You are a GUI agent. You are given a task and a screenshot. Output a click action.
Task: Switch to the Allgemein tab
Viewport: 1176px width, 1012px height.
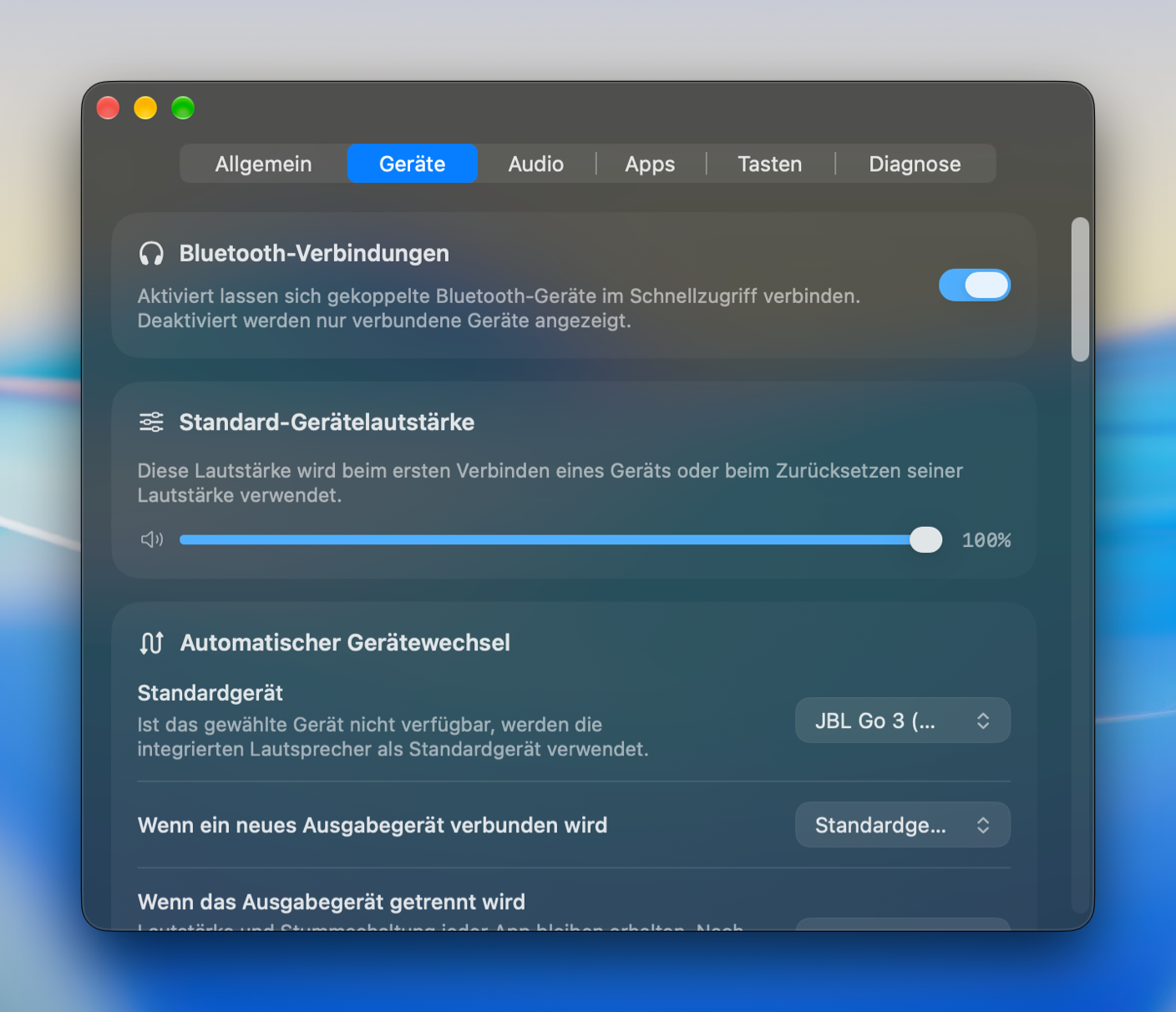point(263,164)
